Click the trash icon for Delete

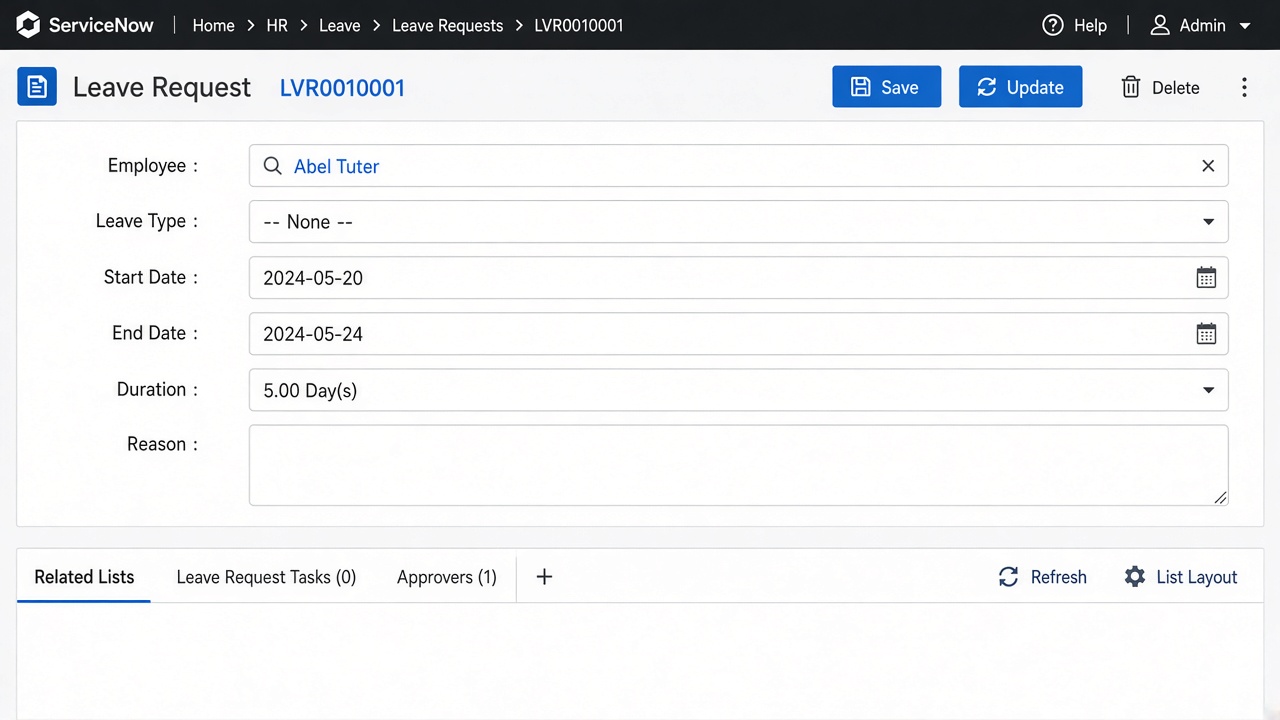click(x=1131, y=87)
